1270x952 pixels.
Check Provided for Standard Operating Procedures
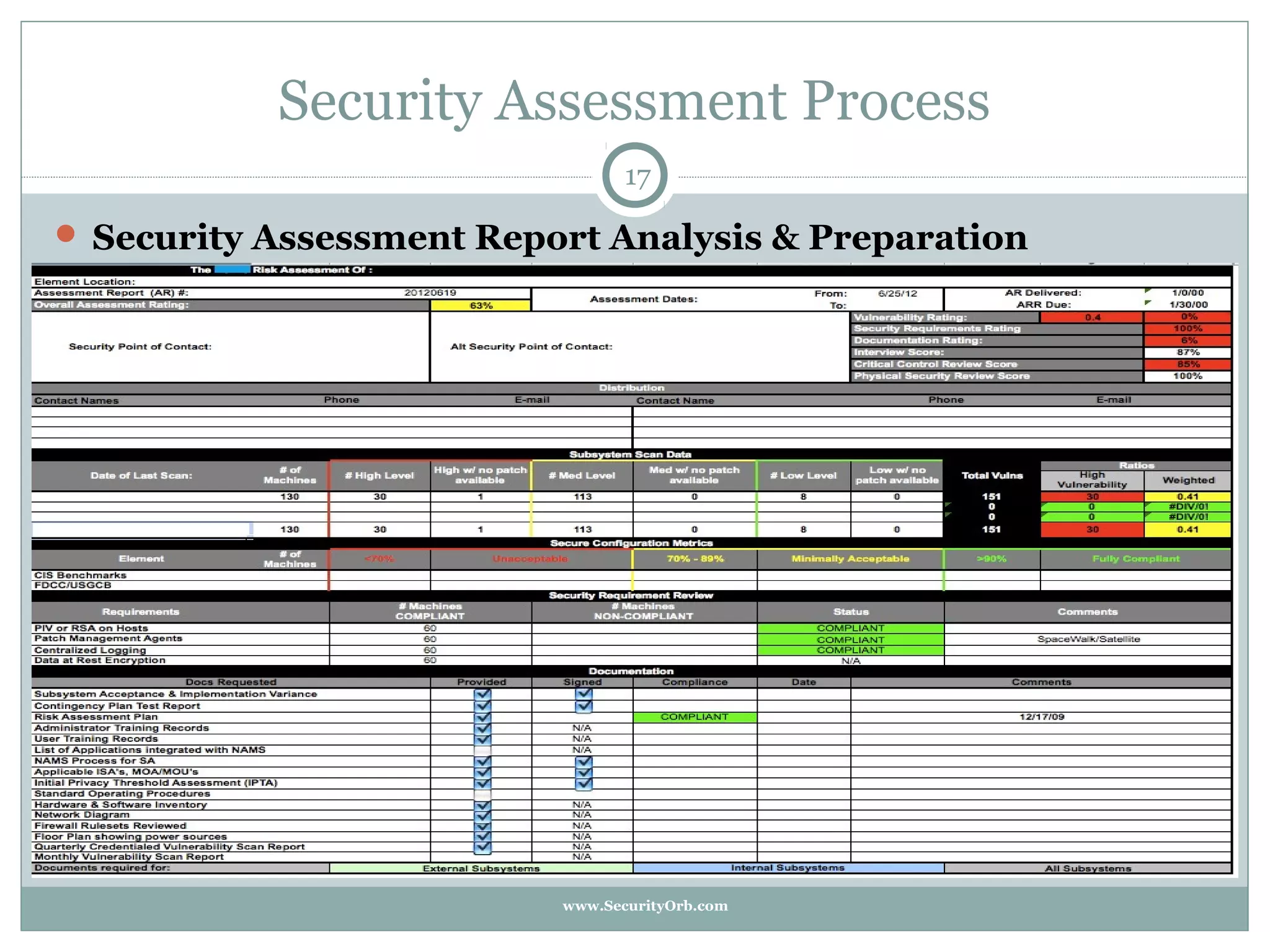482,794
